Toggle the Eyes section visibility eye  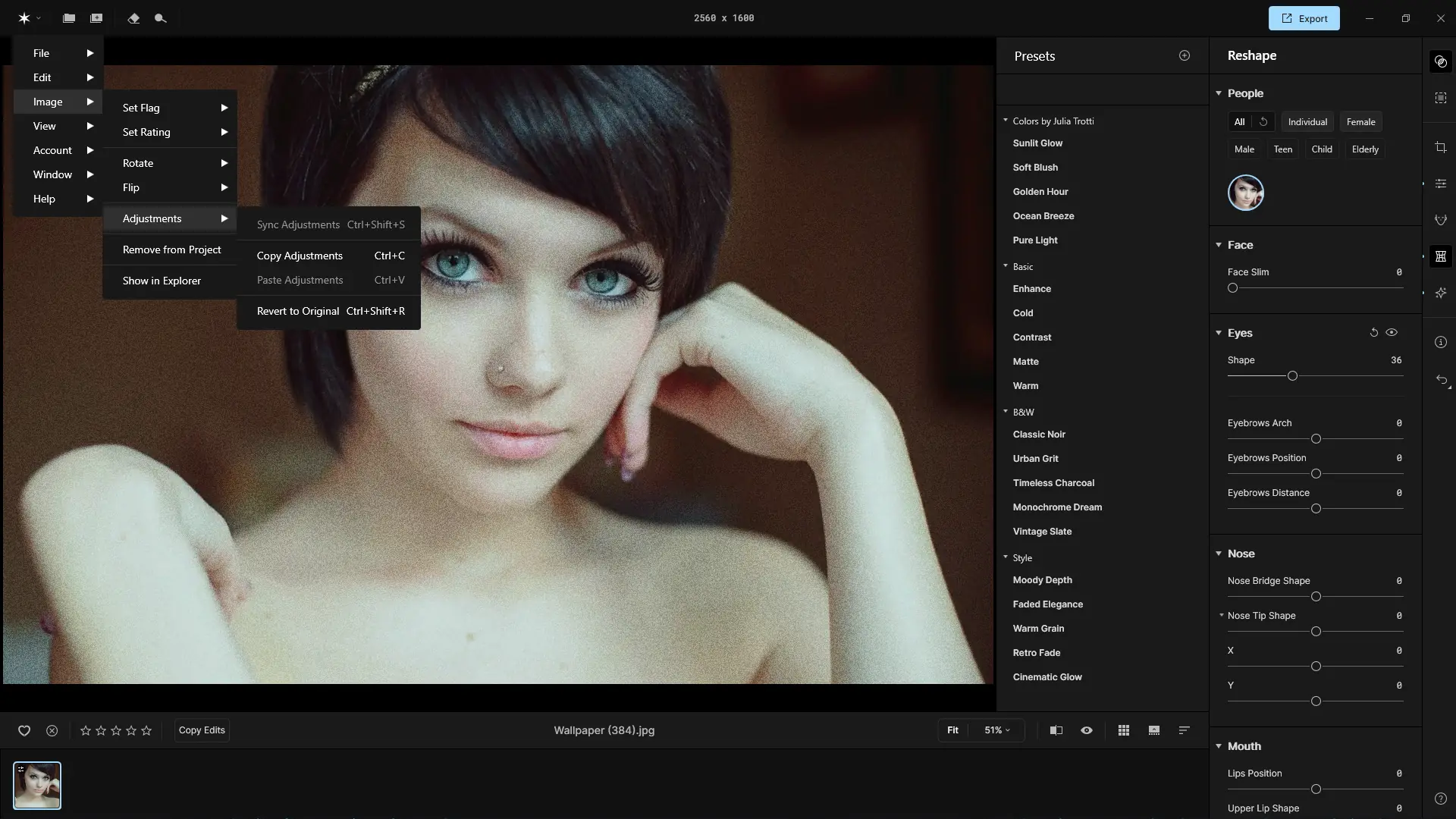[1392, 332]
